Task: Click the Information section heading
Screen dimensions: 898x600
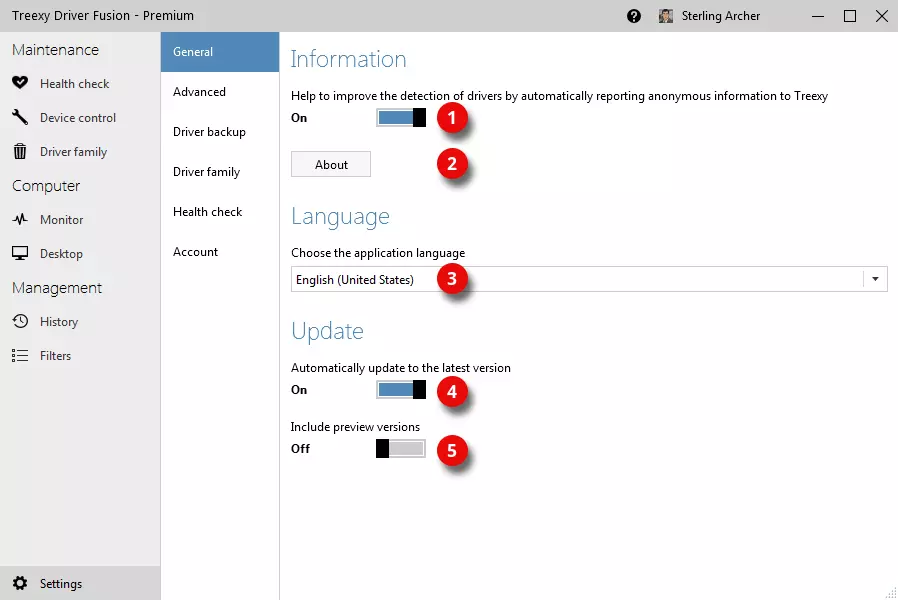Action: pyautogui.click(x=348, y=59)
